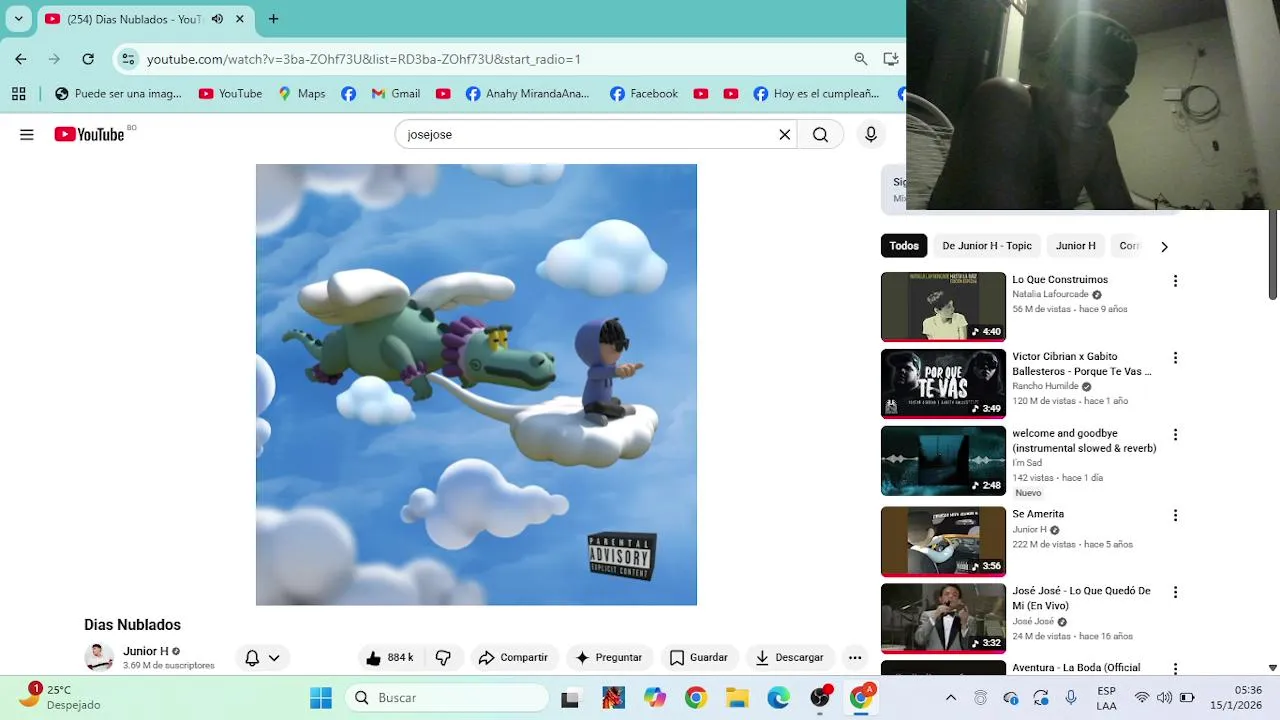Open Anahy MirandaAna... bookmark
The height and width of the screenshot is (720, 1280).
[x=527, y=94]
